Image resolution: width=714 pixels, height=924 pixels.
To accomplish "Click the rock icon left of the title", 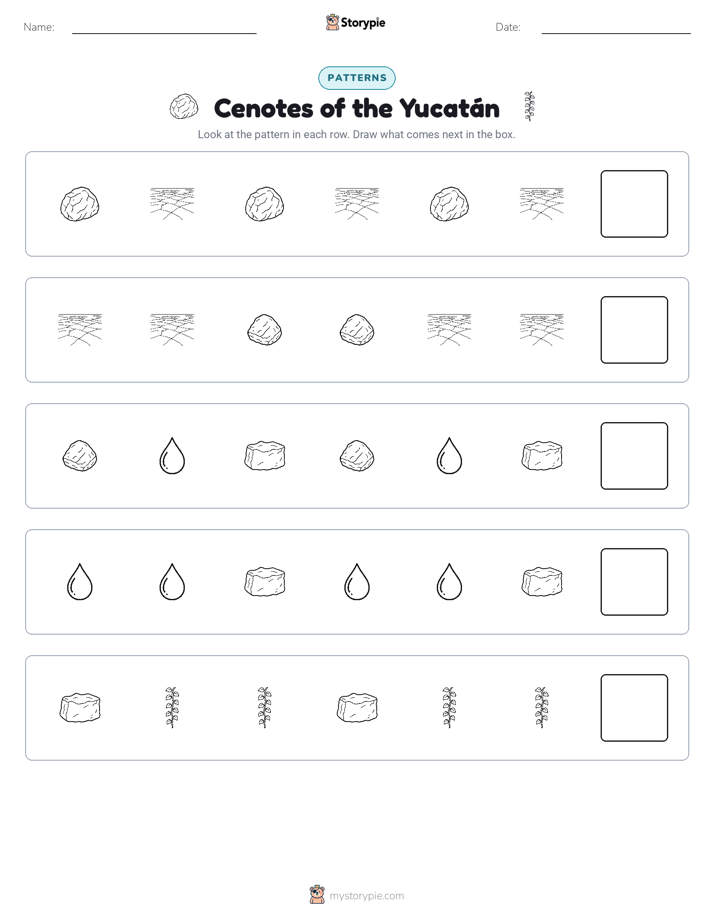I will point(184,107).
